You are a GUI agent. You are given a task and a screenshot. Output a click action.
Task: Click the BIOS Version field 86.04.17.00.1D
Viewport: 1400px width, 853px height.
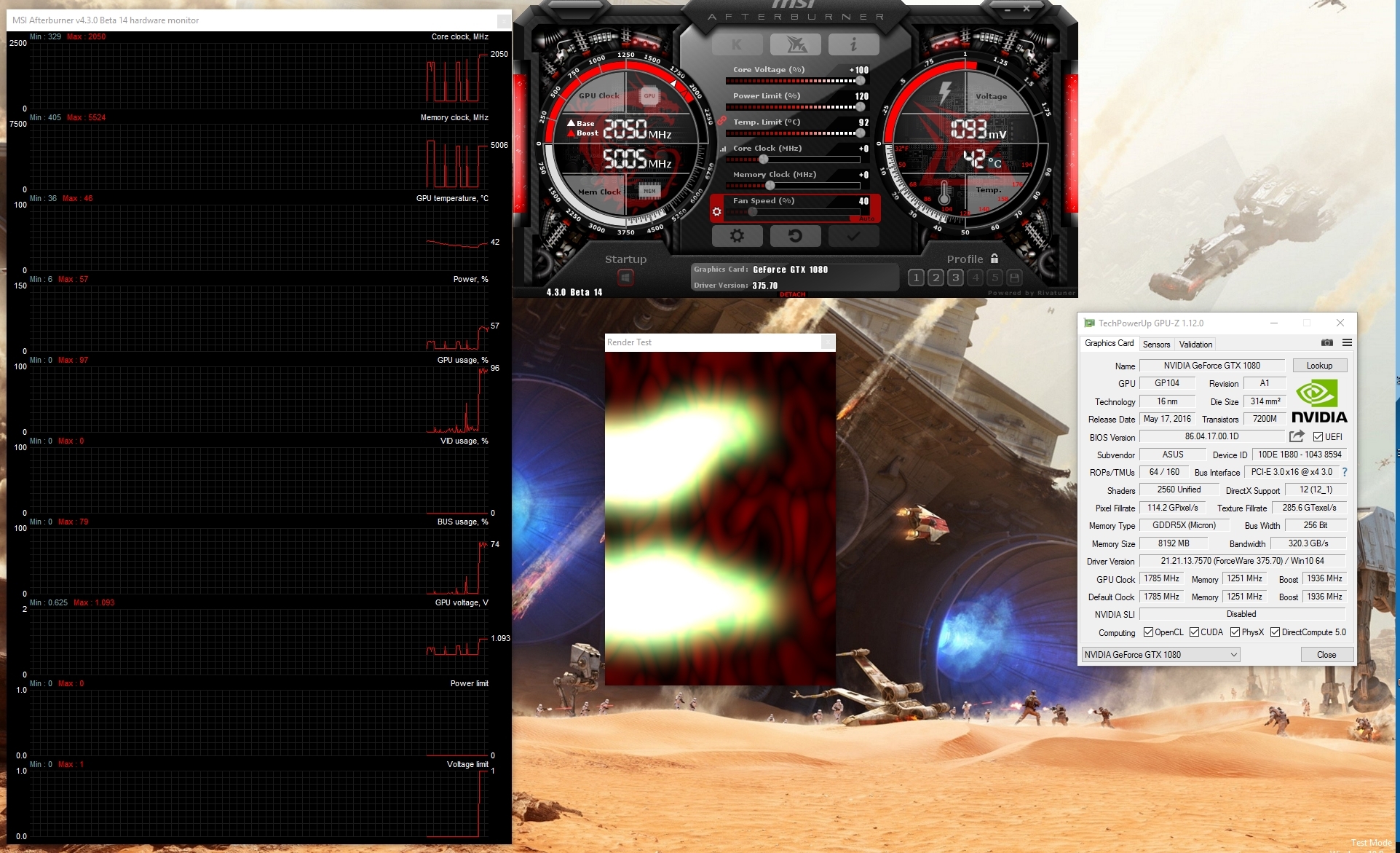[1211, 436]
